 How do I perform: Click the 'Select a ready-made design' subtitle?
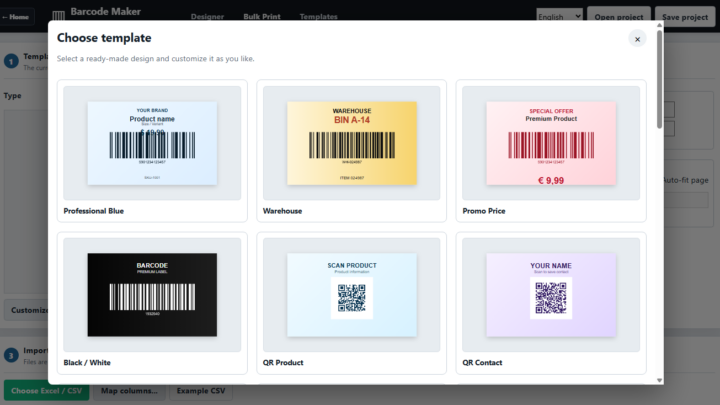pyautogui.click(x=155, y=59)
